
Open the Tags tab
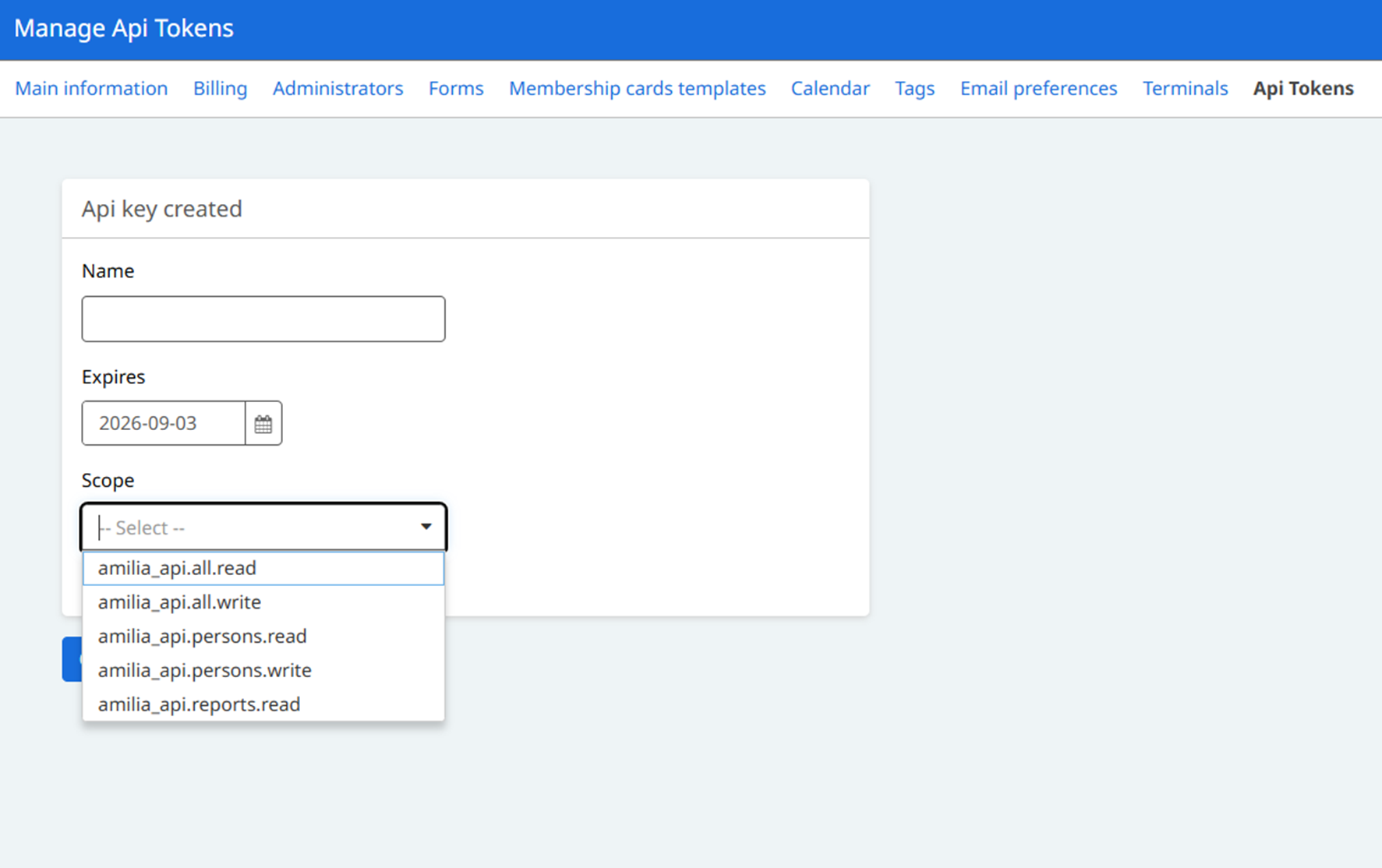pos(914,89)
